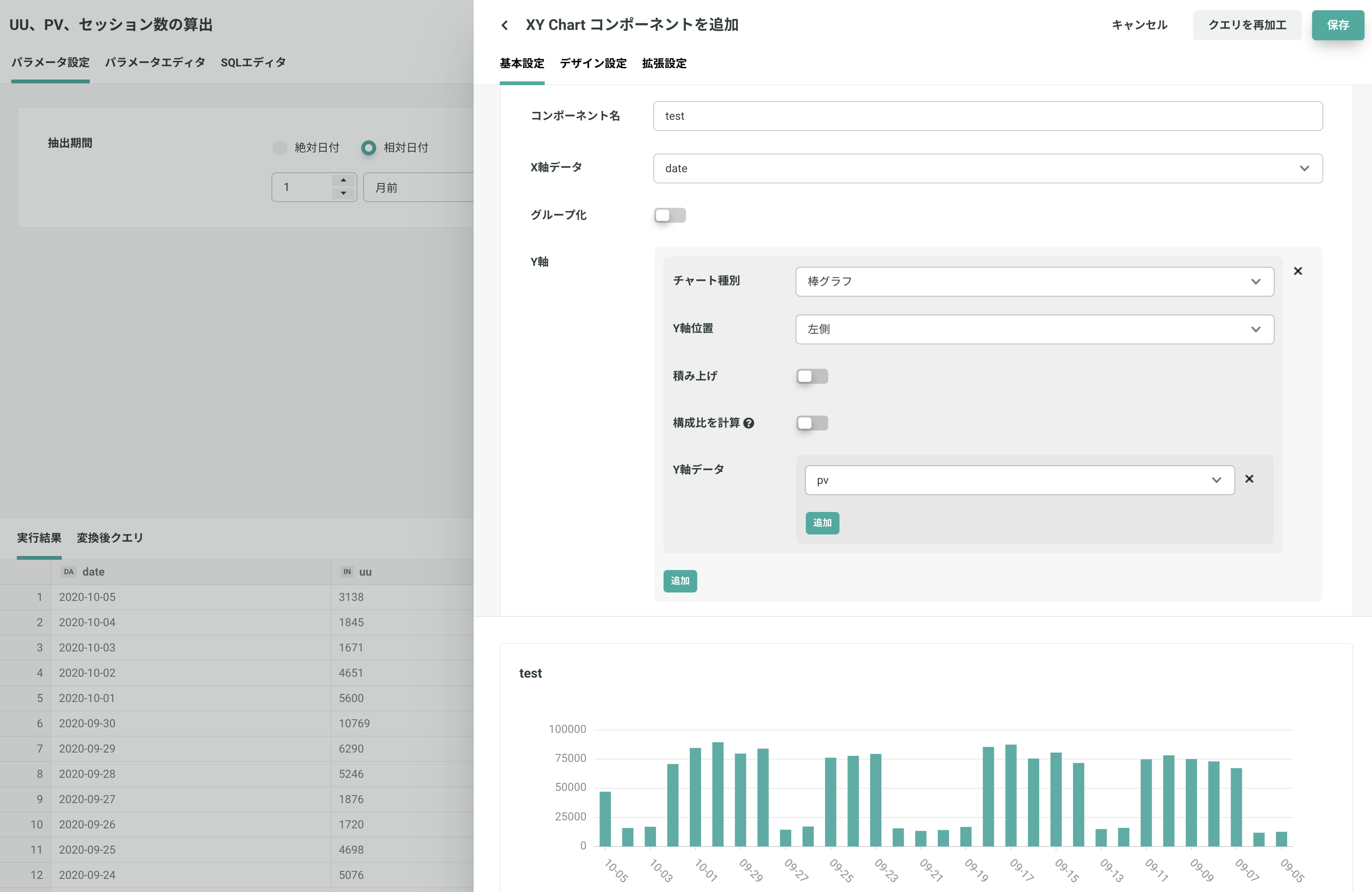This screenshot has width=1372, height=892.
Task: Open the 構成比を計算 help icon
Action: tap(749, 423)
